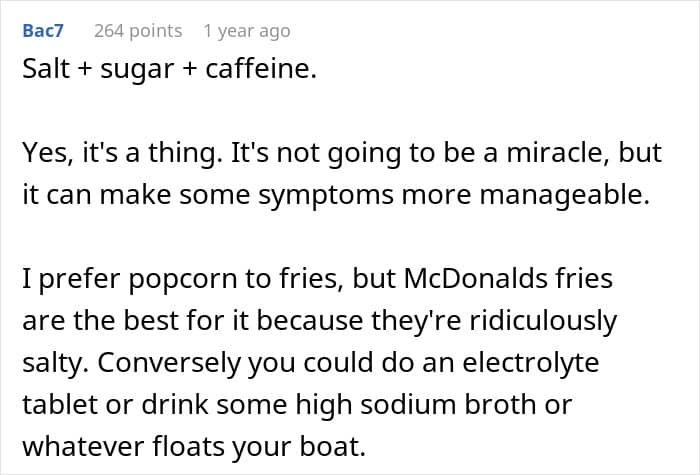Click the line 'Salt + sugar + caffeine.'

coord(169,69)
